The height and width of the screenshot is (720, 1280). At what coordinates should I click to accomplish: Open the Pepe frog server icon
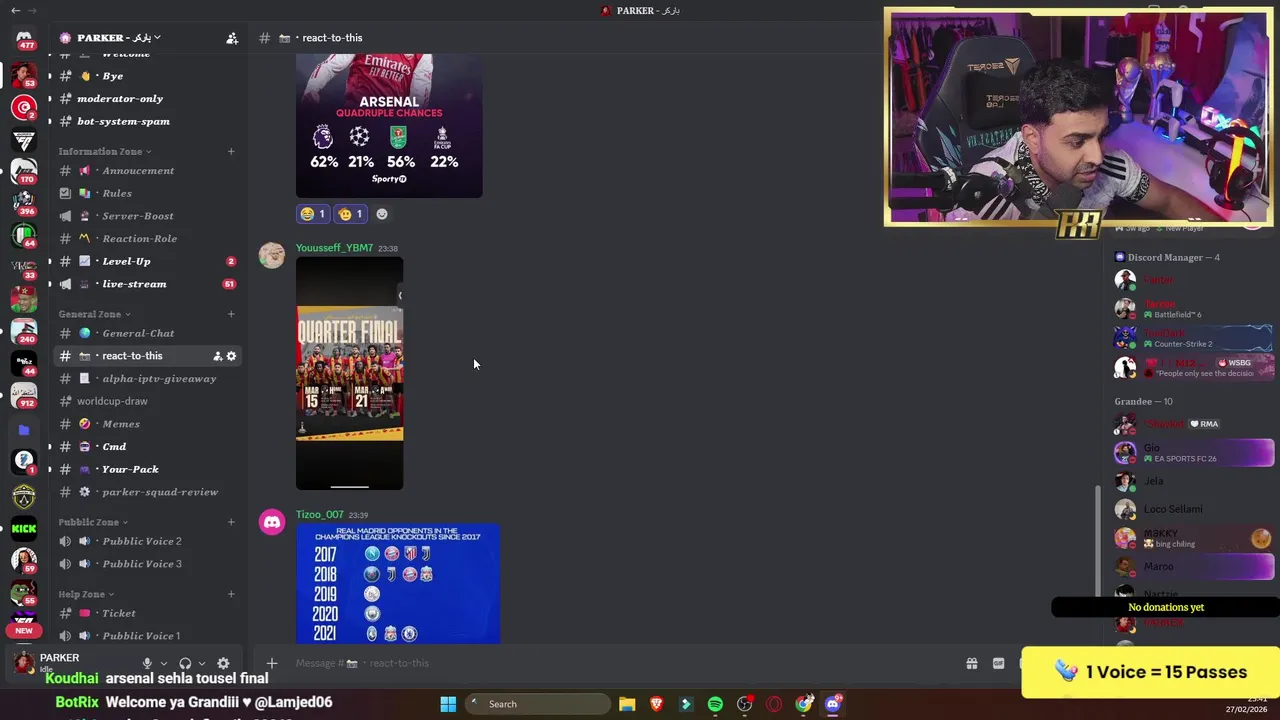click(x=24, y=593)
